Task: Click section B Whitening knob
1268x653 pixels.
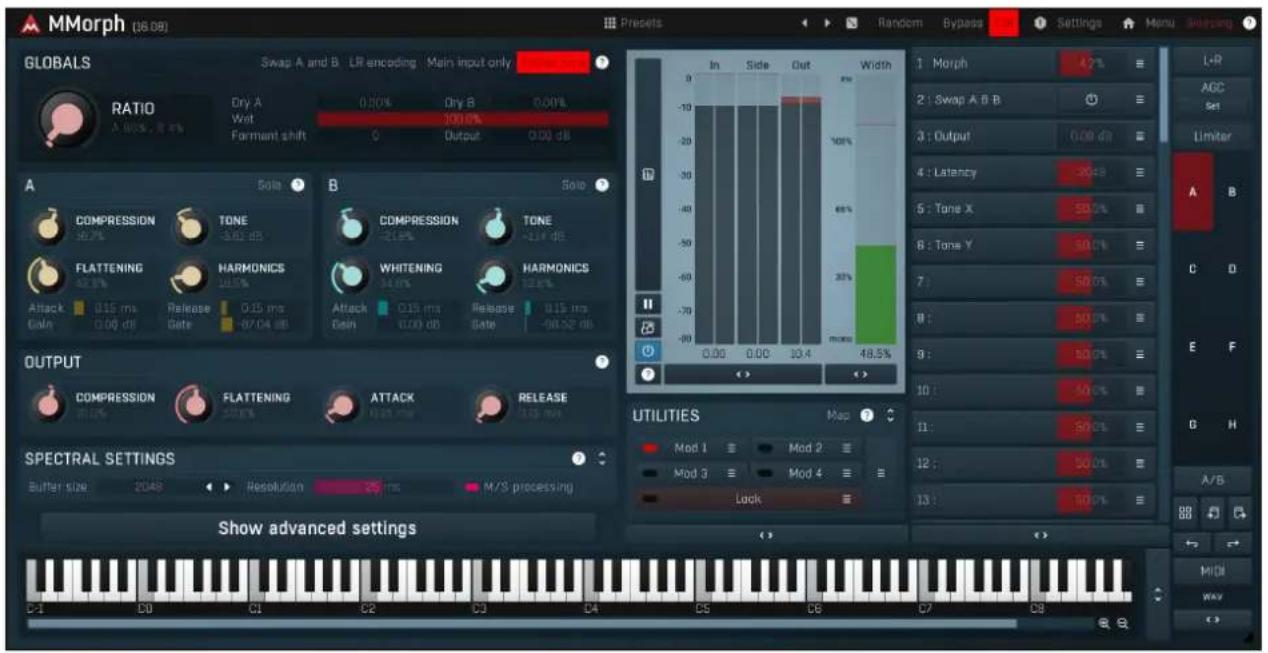Action: (350, 275)
